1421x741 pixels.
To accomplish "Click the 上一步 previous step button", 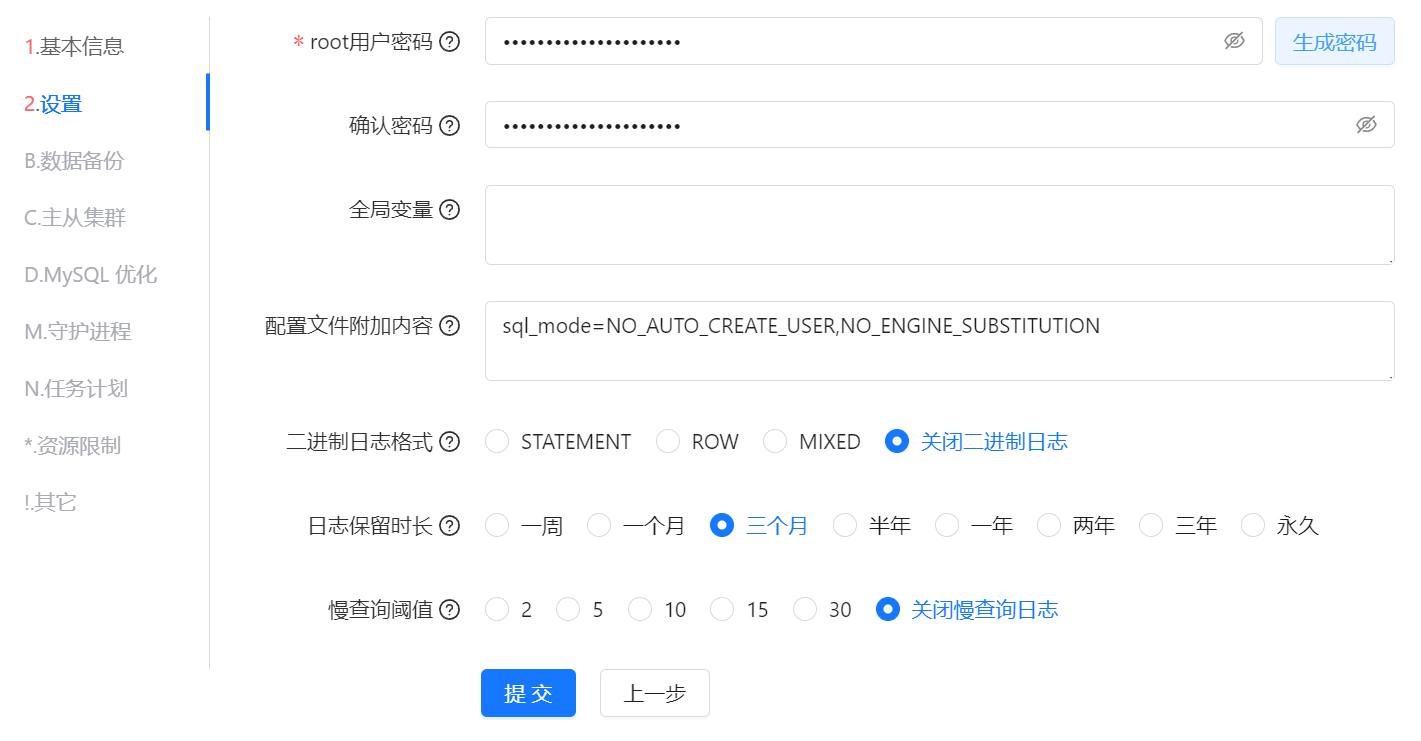I will click(x=655, y=693).
